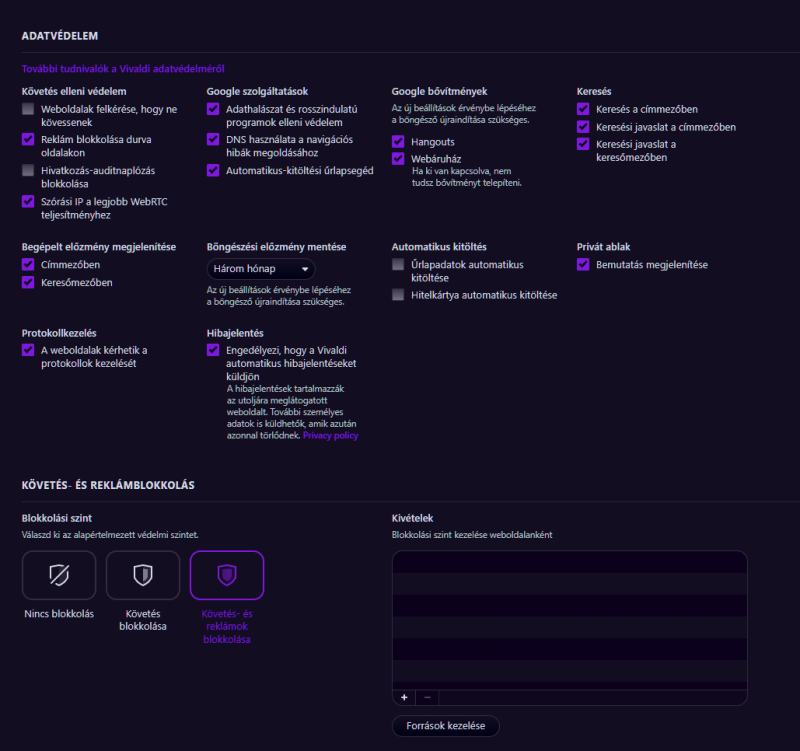Click the 'Blokkolási szint' title

[x=57, y=518]
